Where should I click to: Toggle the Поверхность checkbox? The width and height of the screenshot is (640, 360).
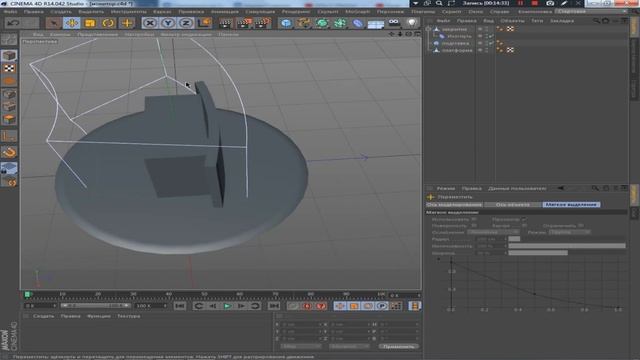(x=474, y=225)
